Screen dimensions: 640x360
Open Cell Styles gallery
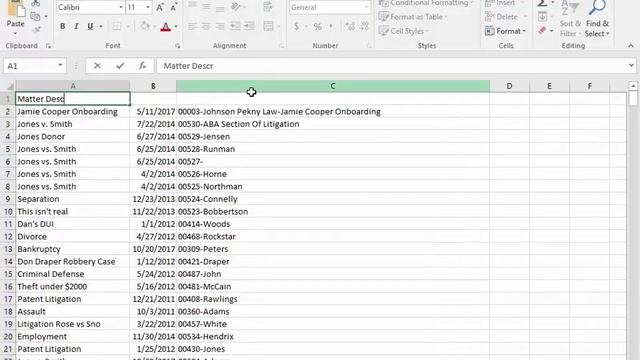tap(404, 31)
